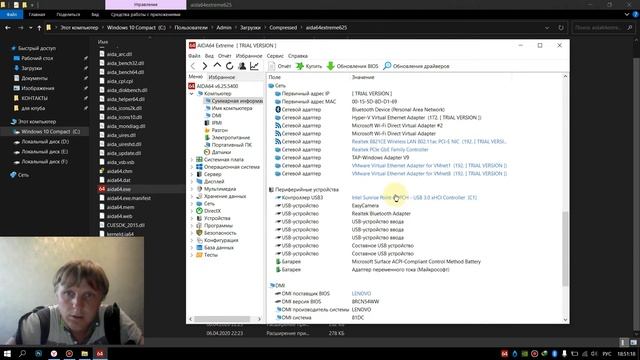Expand the Мультимедиа tree node
Viewport: 640px width, 360px height.
tap(191, 189)
